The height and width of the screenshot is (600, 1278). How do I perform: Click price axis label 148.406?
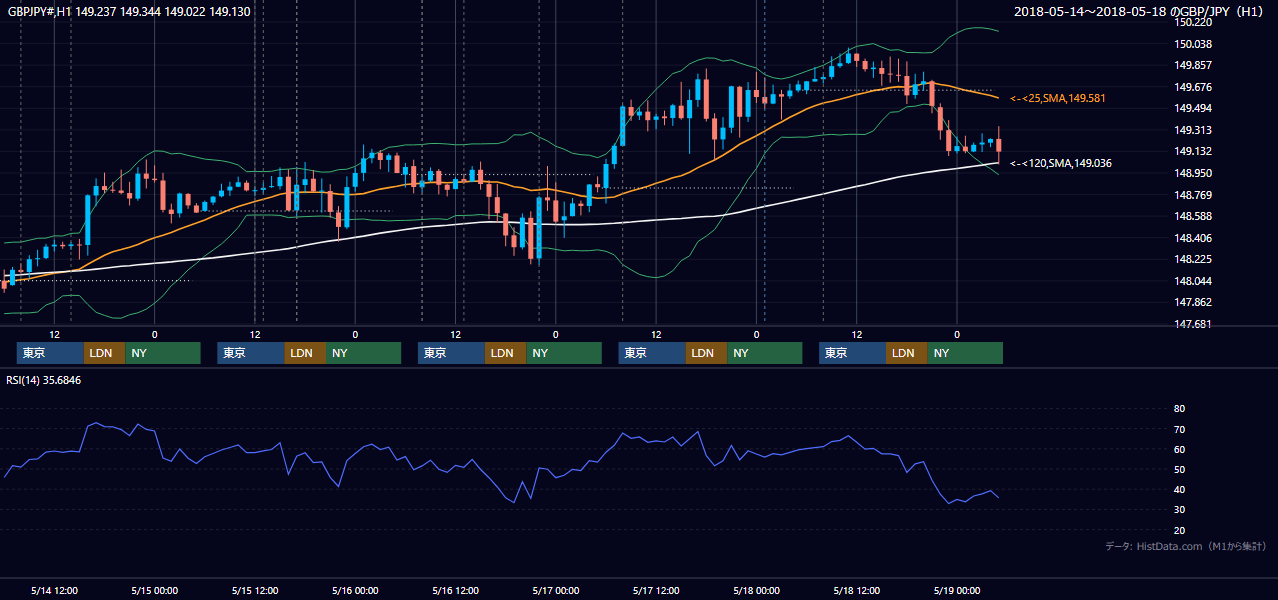pyautogui.click(x=1195, y=238)
